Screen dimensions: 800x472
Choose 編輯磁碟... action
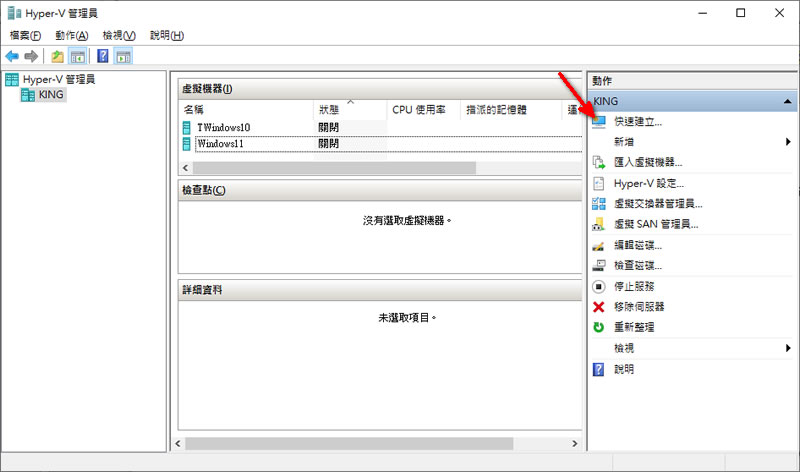[x=638, y=245]
